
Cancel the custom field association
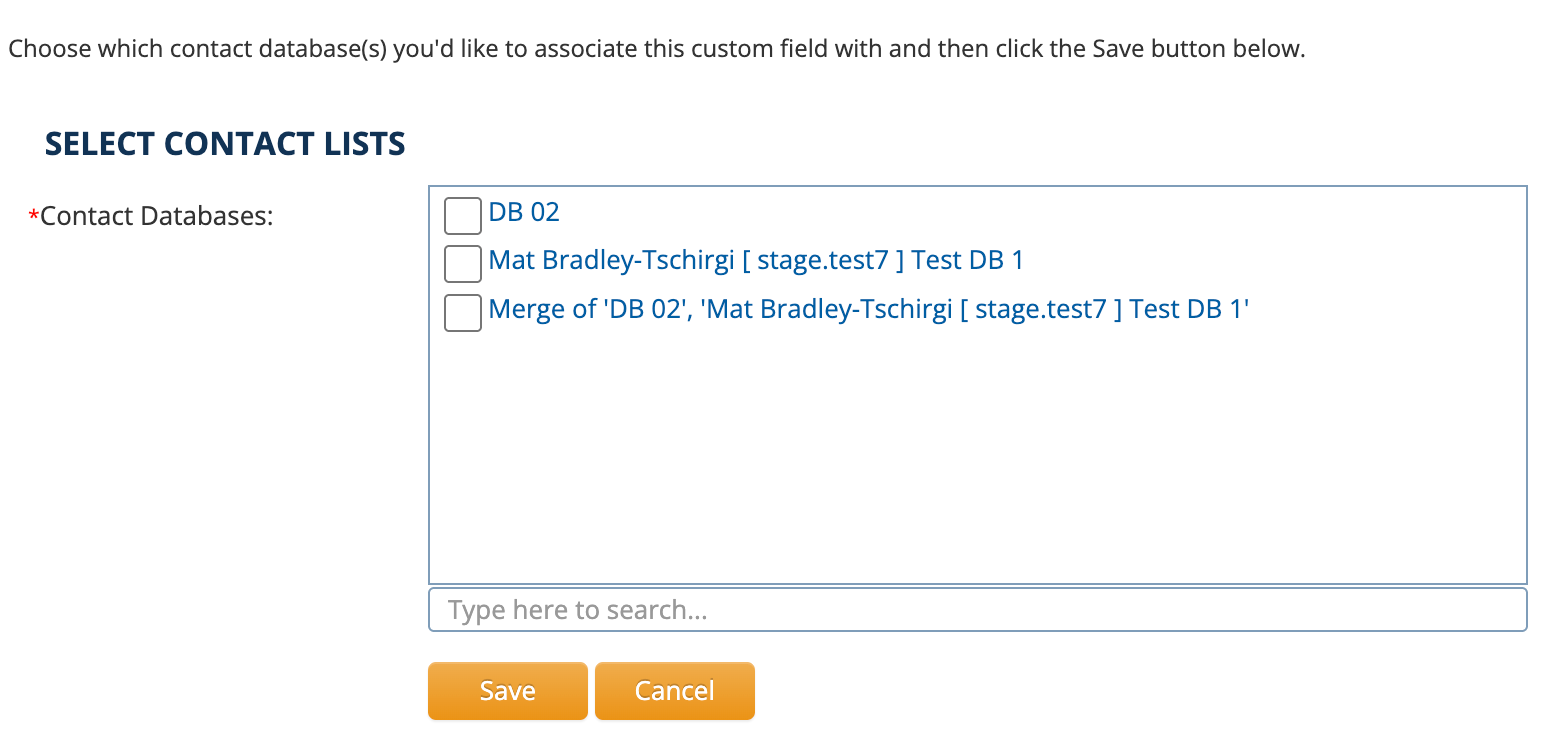tap(674, 690)
